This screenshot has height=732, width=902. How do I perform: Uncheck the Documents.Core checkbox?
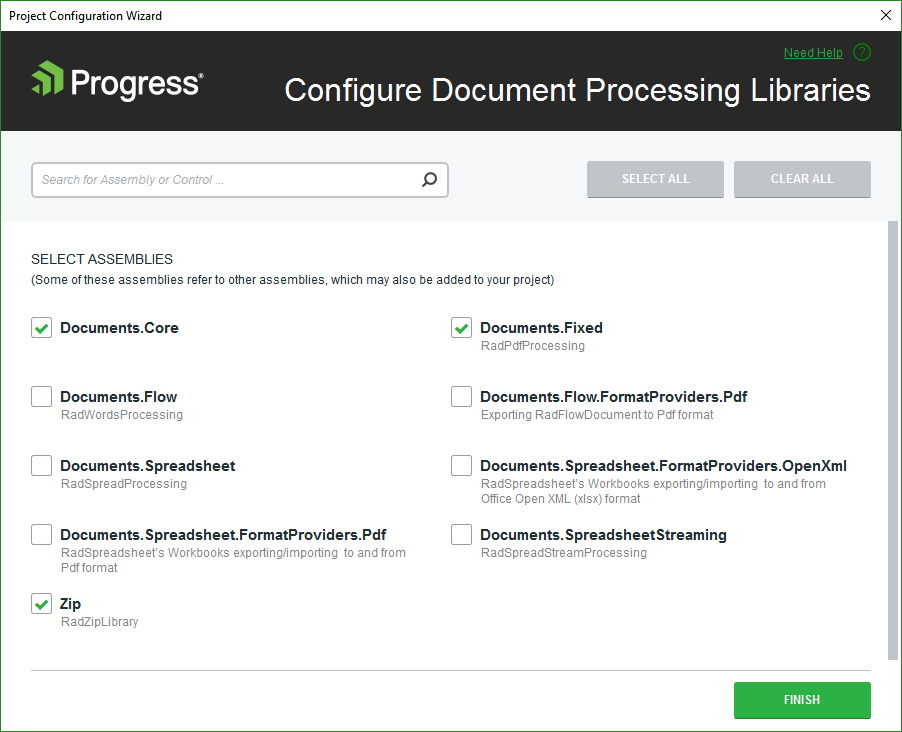click(41, 327)
